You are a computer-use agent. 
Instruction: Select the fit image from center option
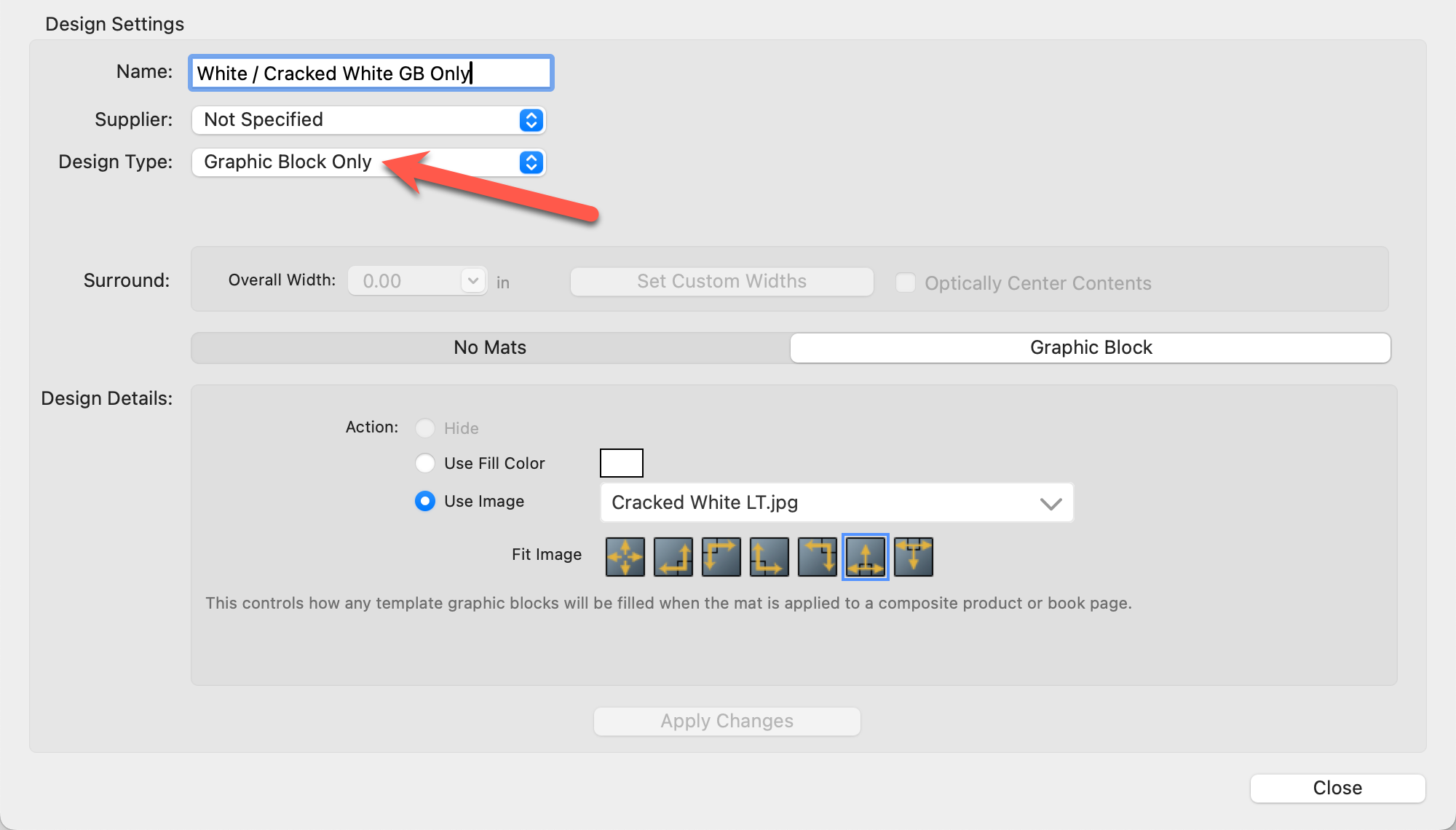pos(625,557)
